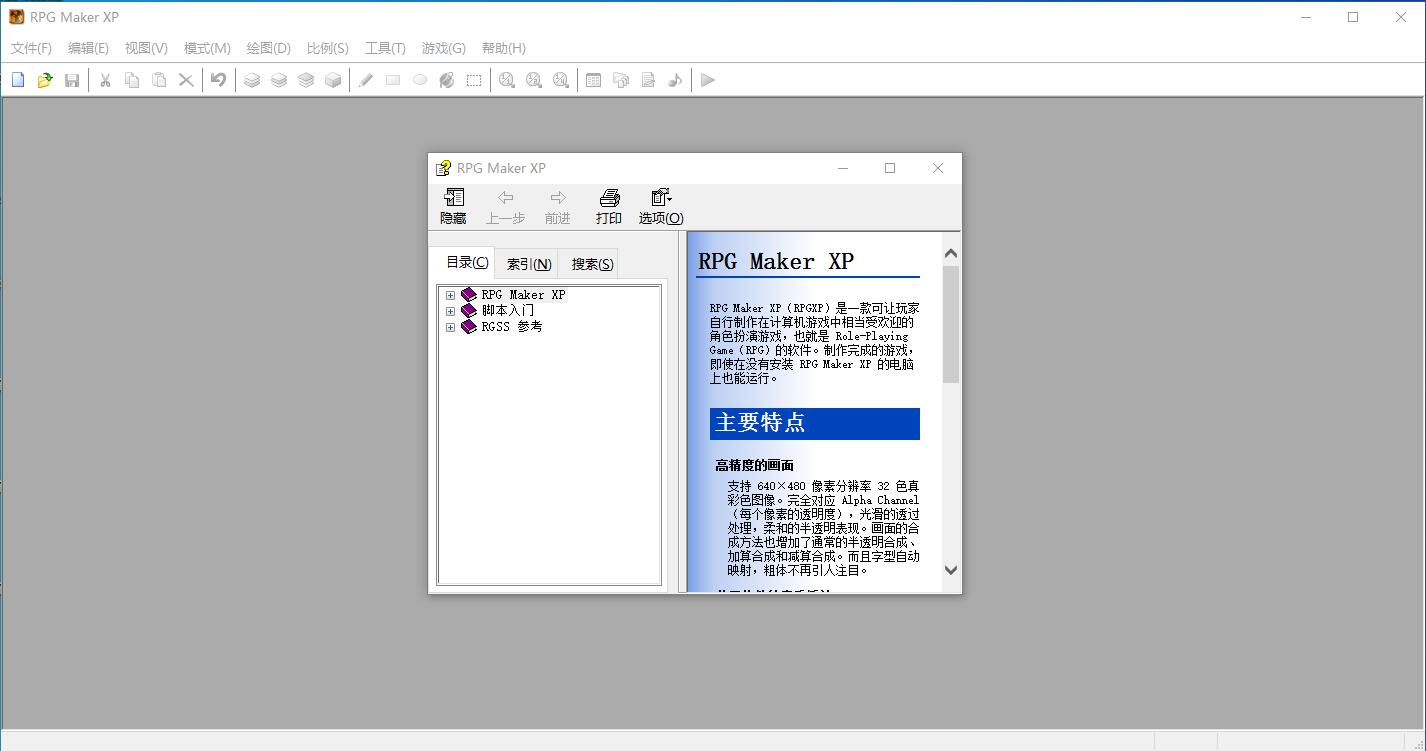The image size is (1426, 751).
Task: Select the first layer icon in the toolbar
Action: pos(252,80)
